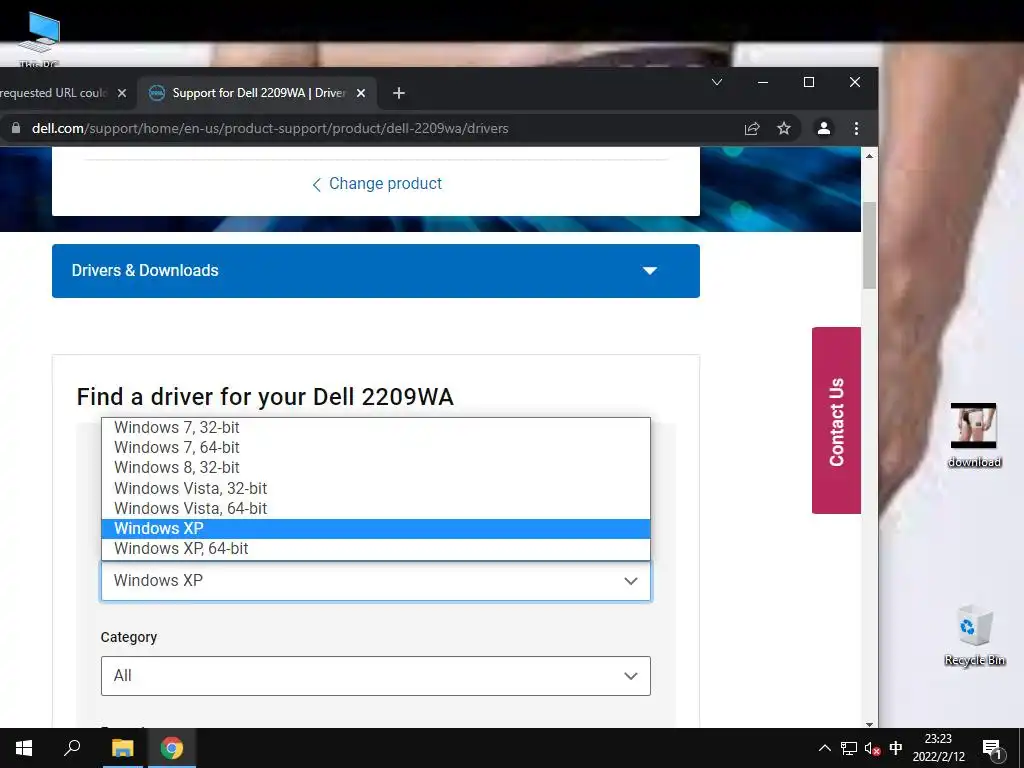
Task: Choose Windows 7, 32-bit option
Action: (376, 428)
